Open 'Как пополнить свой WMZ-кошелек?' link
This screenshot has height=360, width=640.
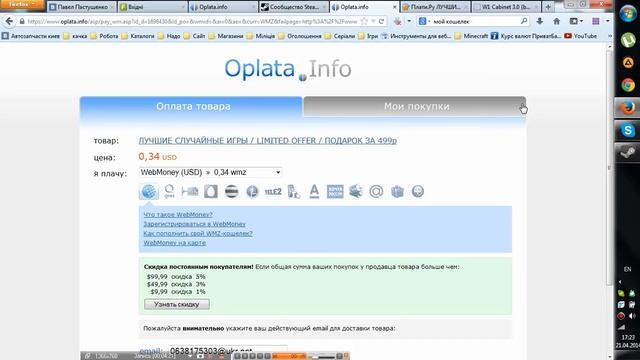point(198,233)
